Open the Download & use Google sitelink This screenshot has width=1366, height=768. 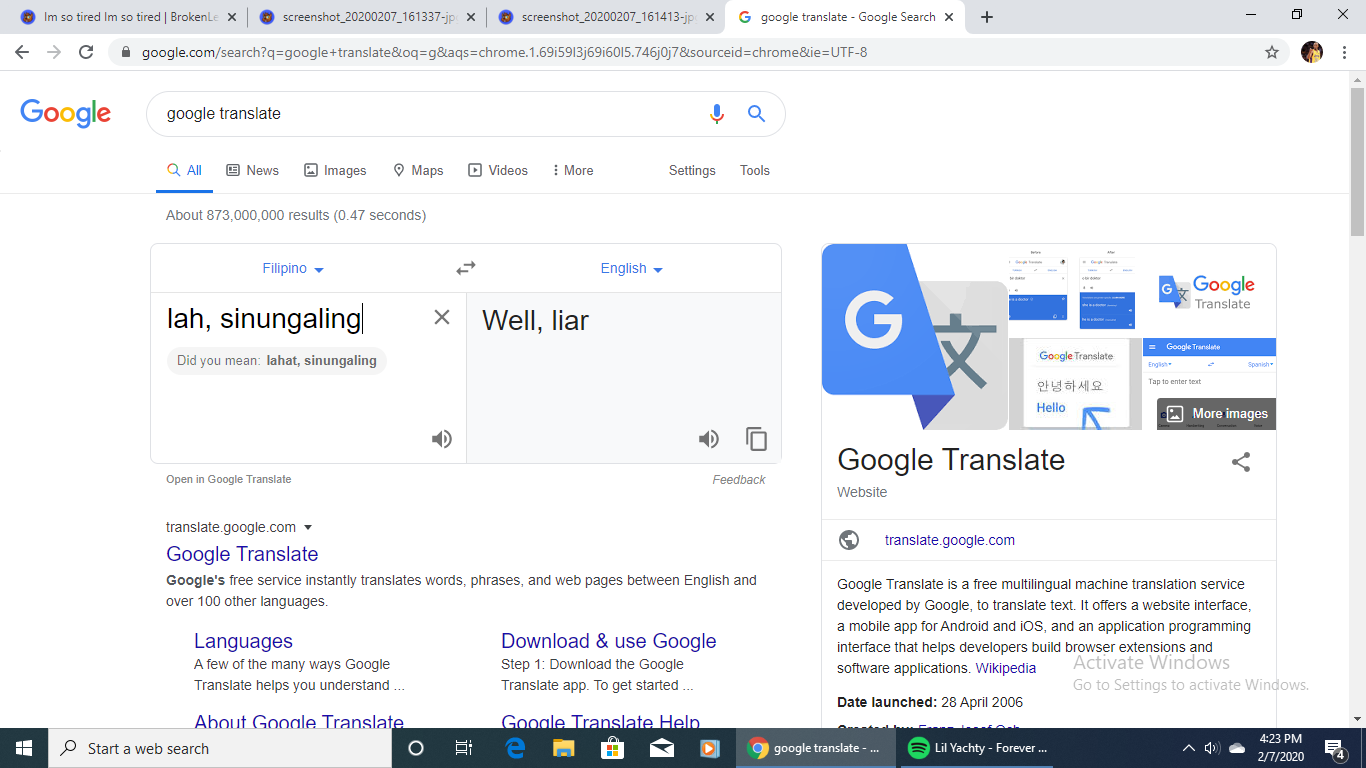click(609, 641)
